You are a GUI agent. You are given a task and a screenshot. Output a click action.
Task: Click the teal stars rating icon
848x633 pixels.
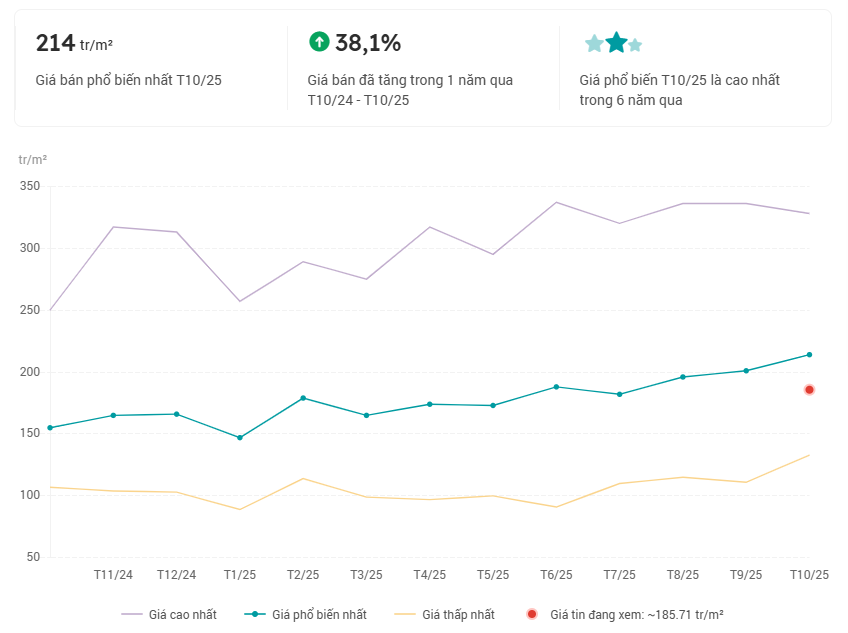tap(613, 43)
